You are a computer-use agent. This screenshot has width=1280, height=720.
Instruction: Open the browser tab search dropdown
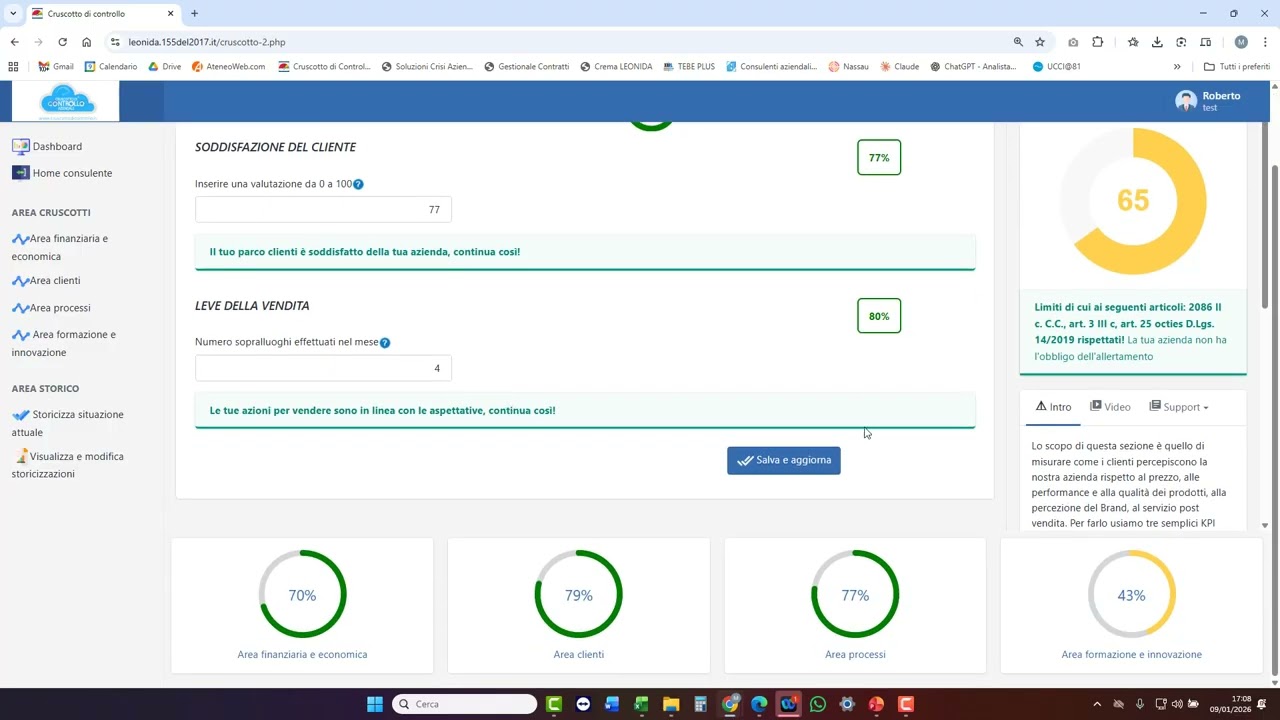coord(13,13)
